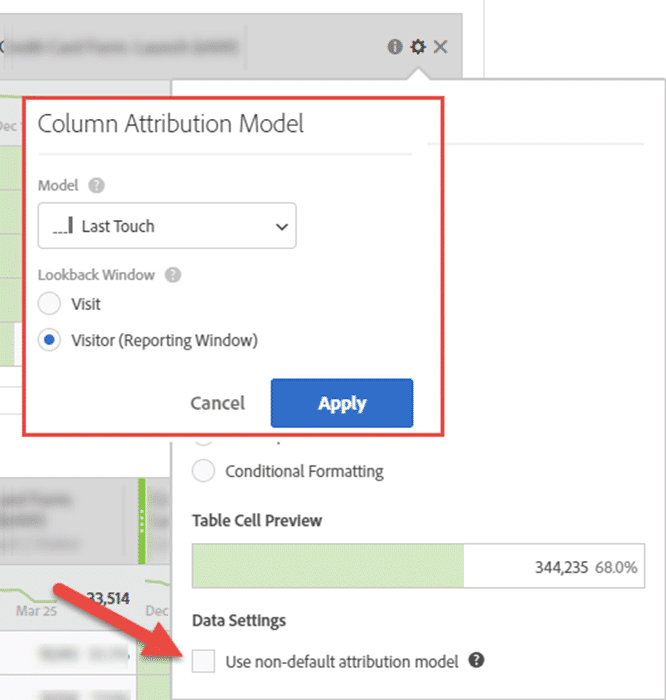Open the column settings gear
Viewport: 666px width, 700px height.
coord(418,46)
